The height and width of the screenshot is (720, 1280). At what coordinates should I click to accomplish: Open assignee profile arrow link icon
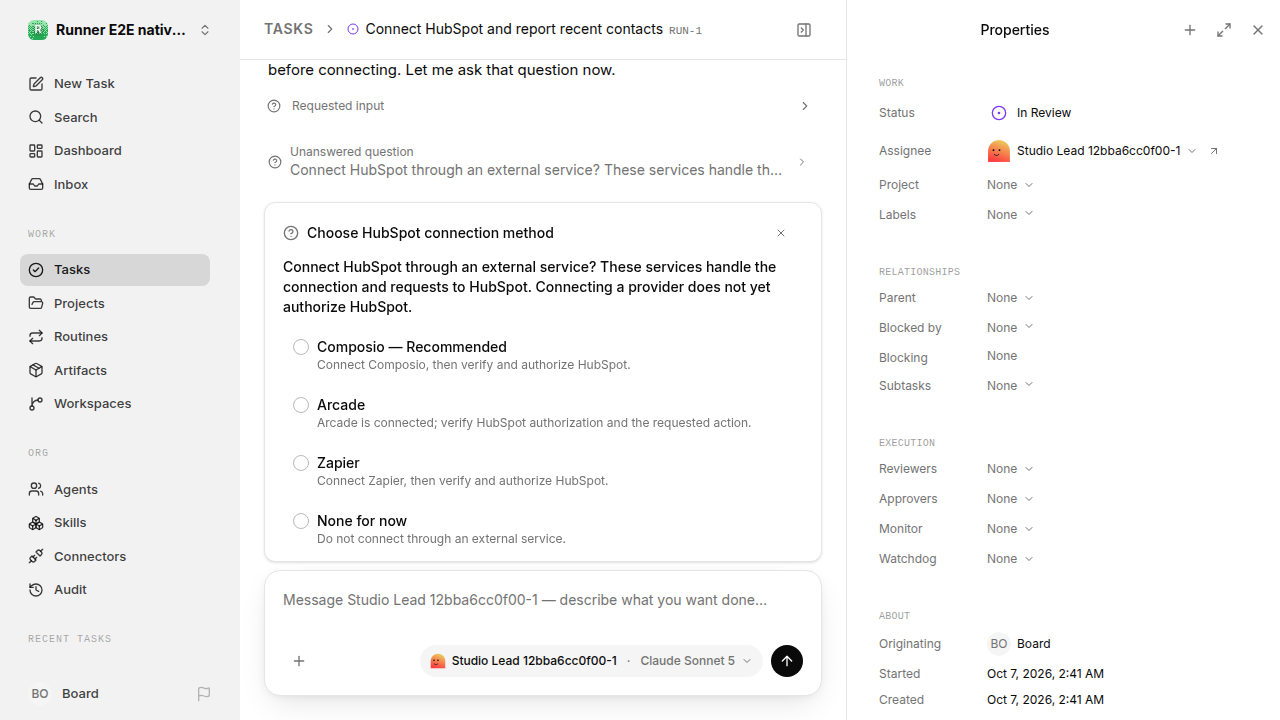pos(1214,151)
